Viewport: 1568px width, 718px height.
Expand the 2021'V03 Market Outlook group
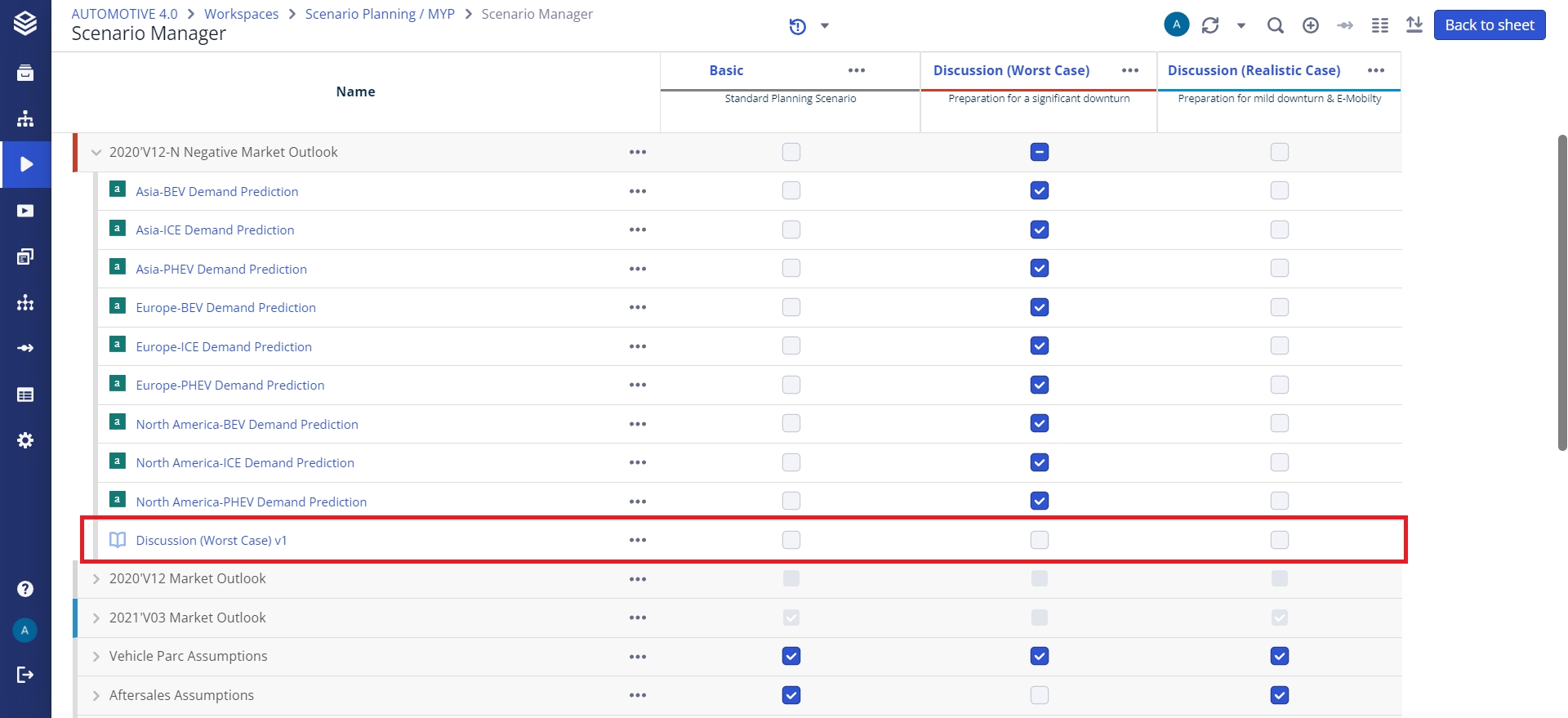(96, 618)
